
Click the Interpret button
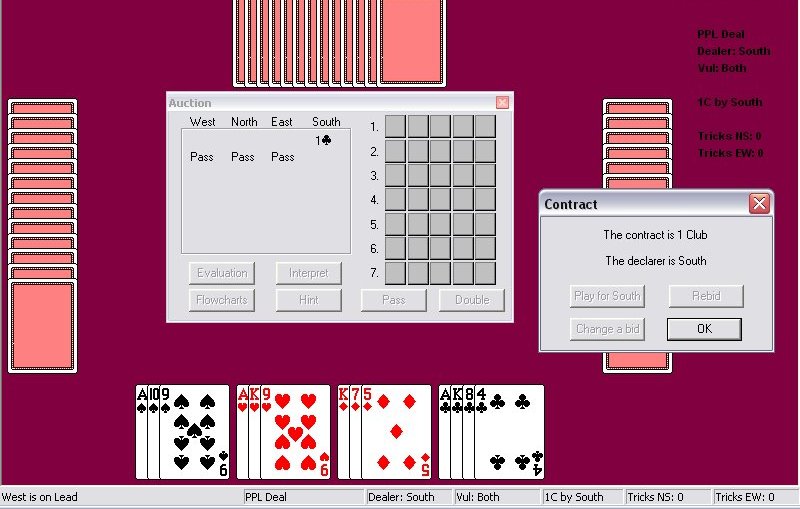coord(309,273)
